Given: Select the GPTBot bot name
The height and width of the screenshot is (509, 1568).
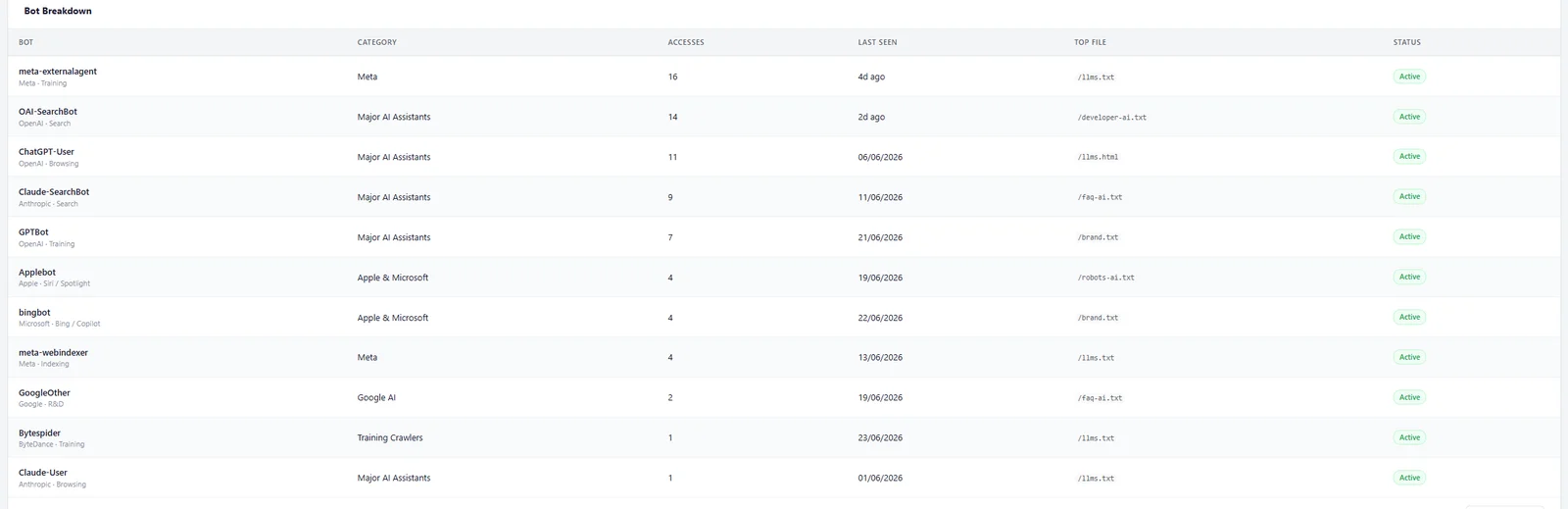Looking at the screenshot, I should pyautogui.click(x=33, y=232).
